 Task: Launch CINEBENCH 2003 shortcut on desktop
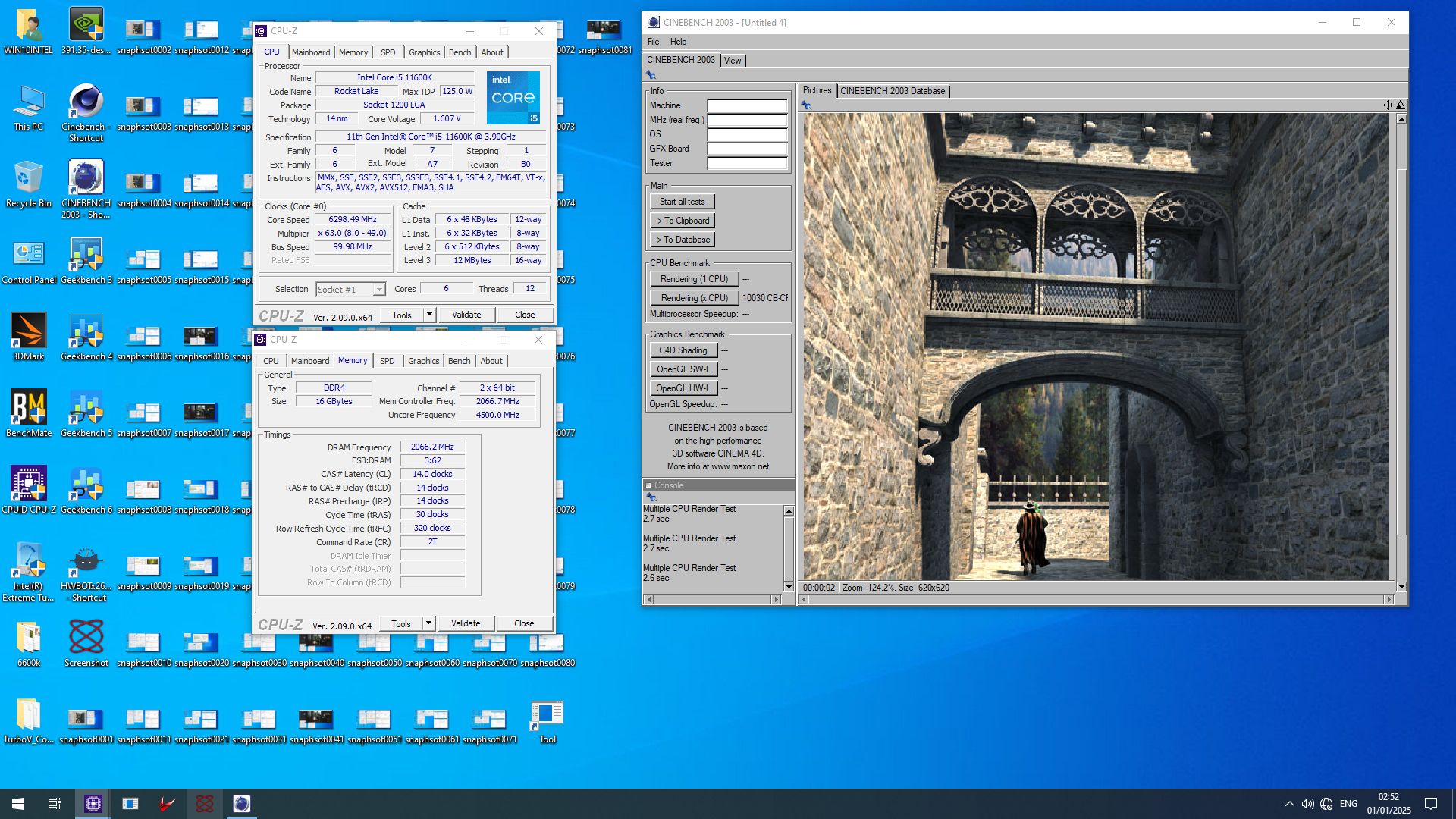[x=86, y=190]
